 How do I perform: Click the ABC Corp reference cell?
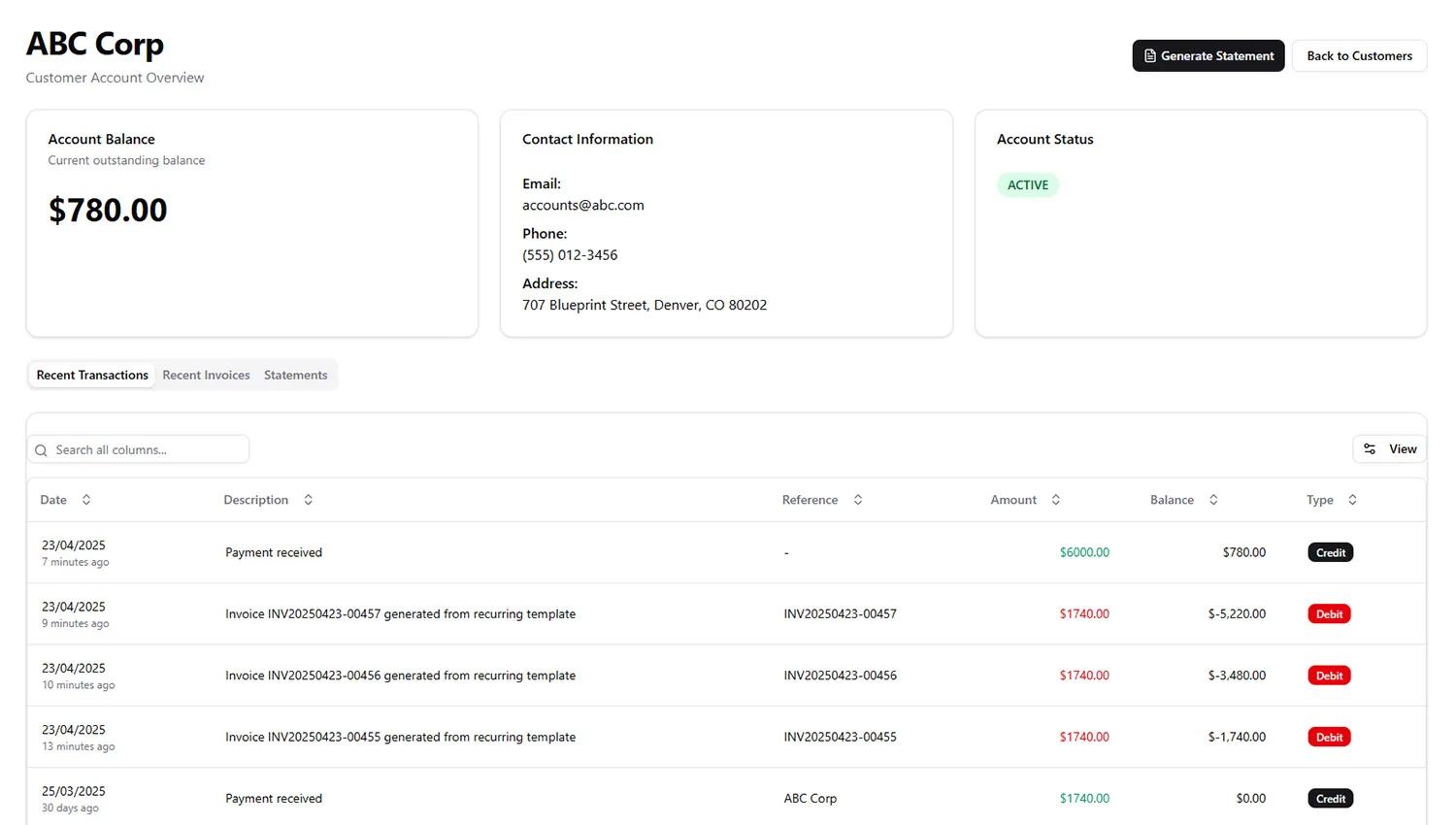(x=811, y=799)
